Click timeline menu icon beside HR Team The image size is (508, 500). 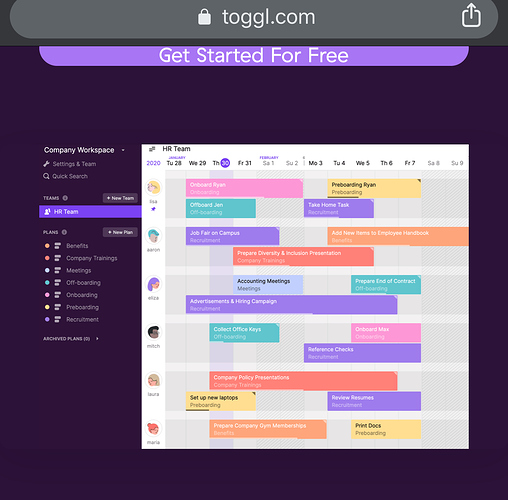tap(152, 149)
